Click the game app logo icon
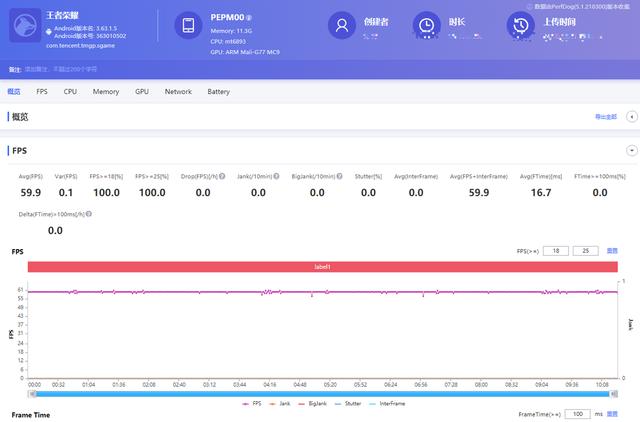This screenshot has width=640, height=422. (25, 25)
